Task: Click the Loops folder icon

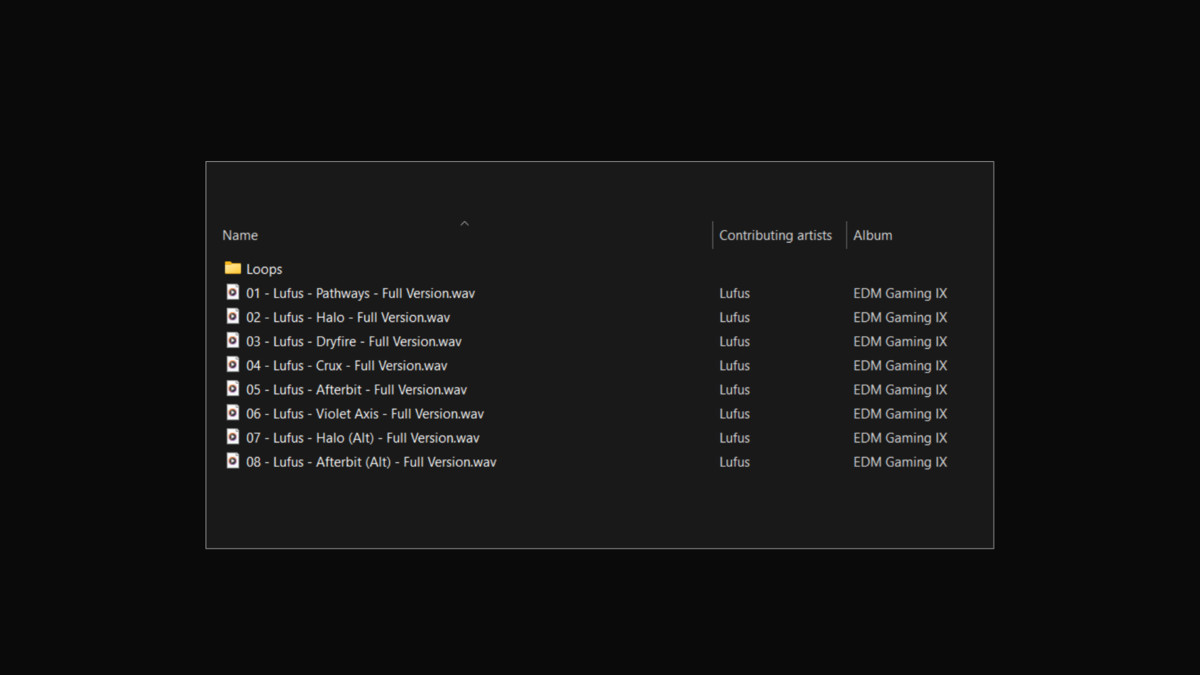Action: 233,268
